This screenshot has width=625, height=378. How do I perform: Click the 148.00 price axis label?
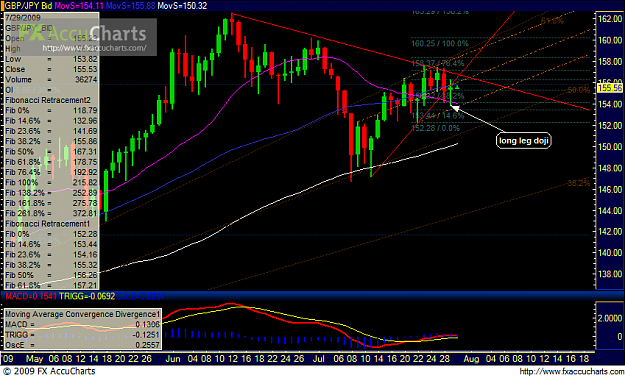pos(610,168)
